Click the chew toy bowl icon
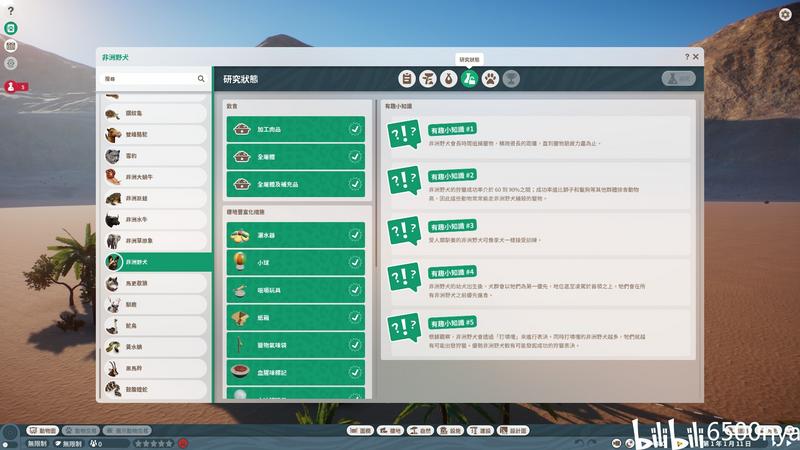 pos(240,290)
